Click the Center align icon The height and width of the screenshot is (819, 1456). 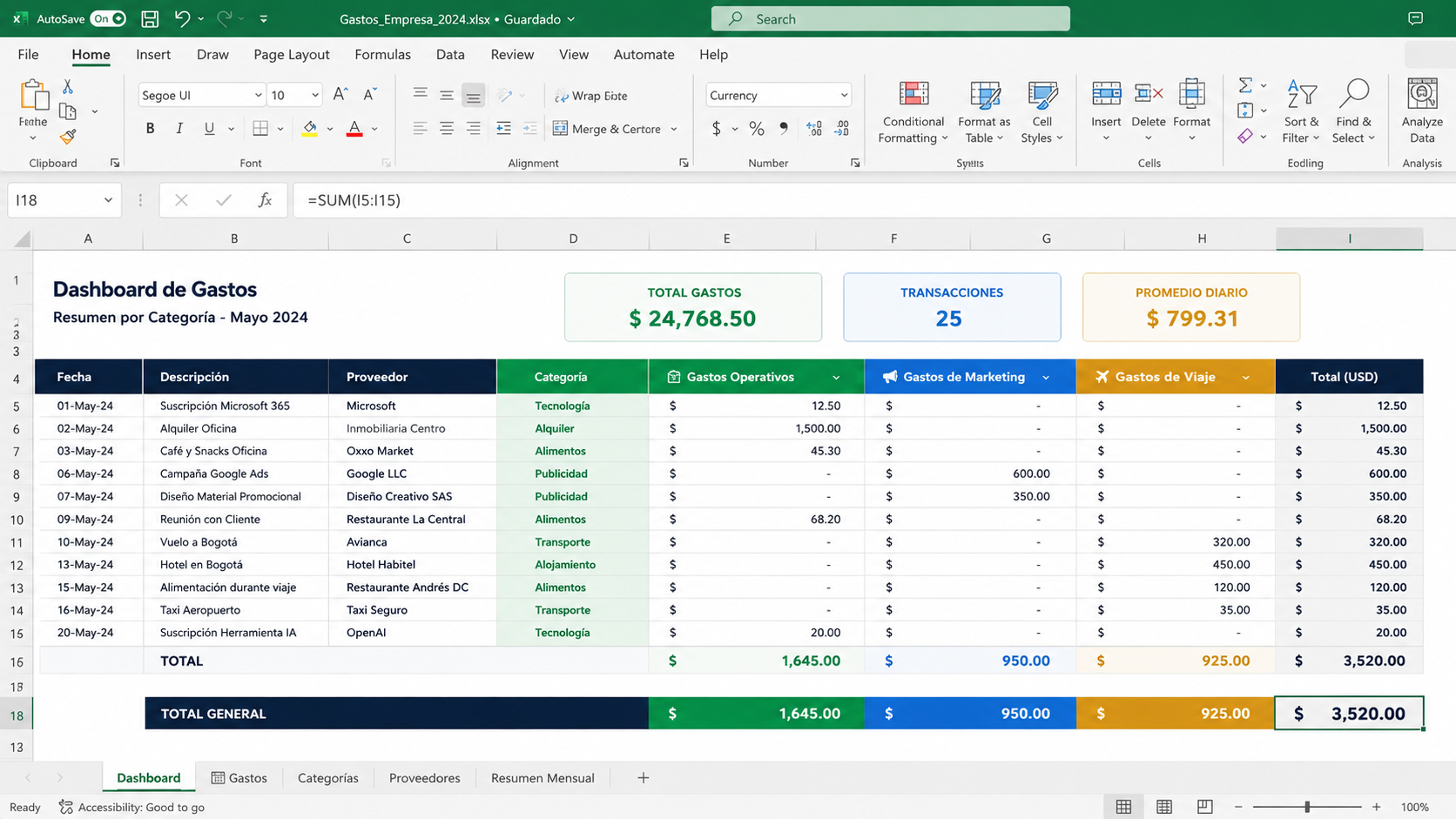click(447, 129)
